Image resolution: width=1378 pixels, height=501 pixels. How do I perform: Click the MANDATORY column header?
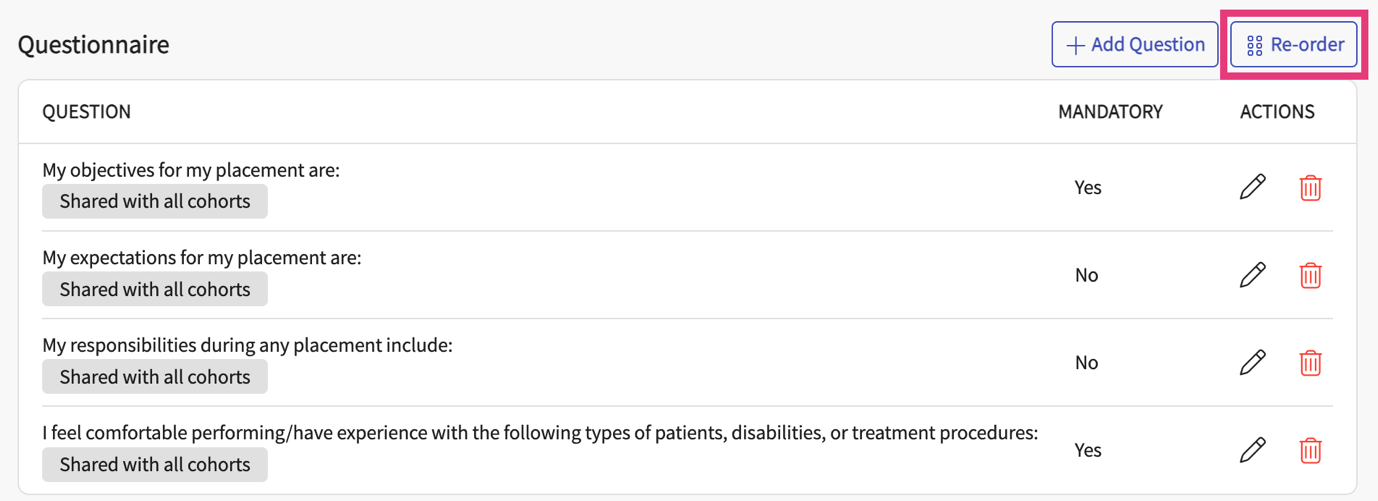[1110, 112]
